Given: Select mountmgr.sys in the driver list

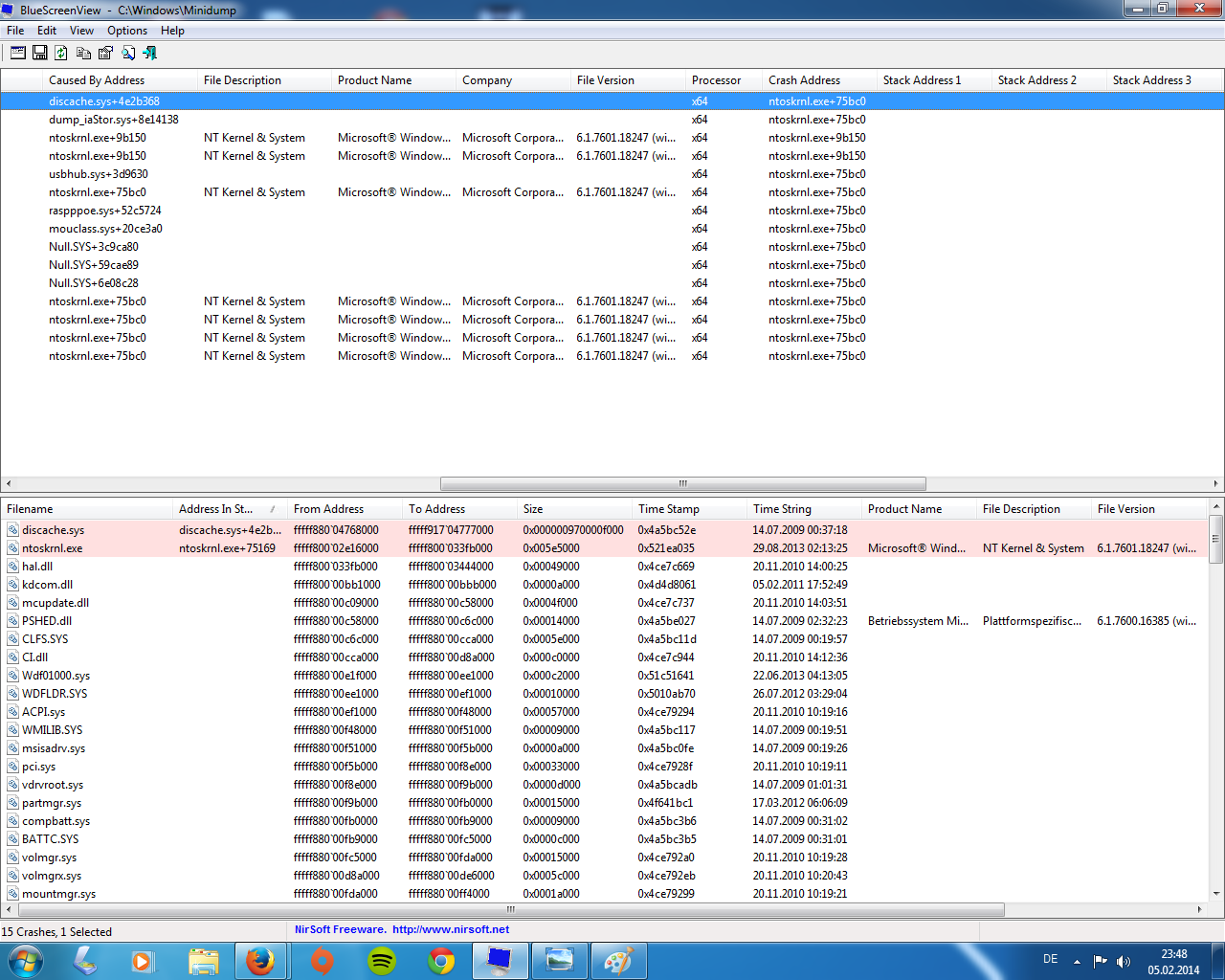Looking at the screenshot, I should pos(605,894).
